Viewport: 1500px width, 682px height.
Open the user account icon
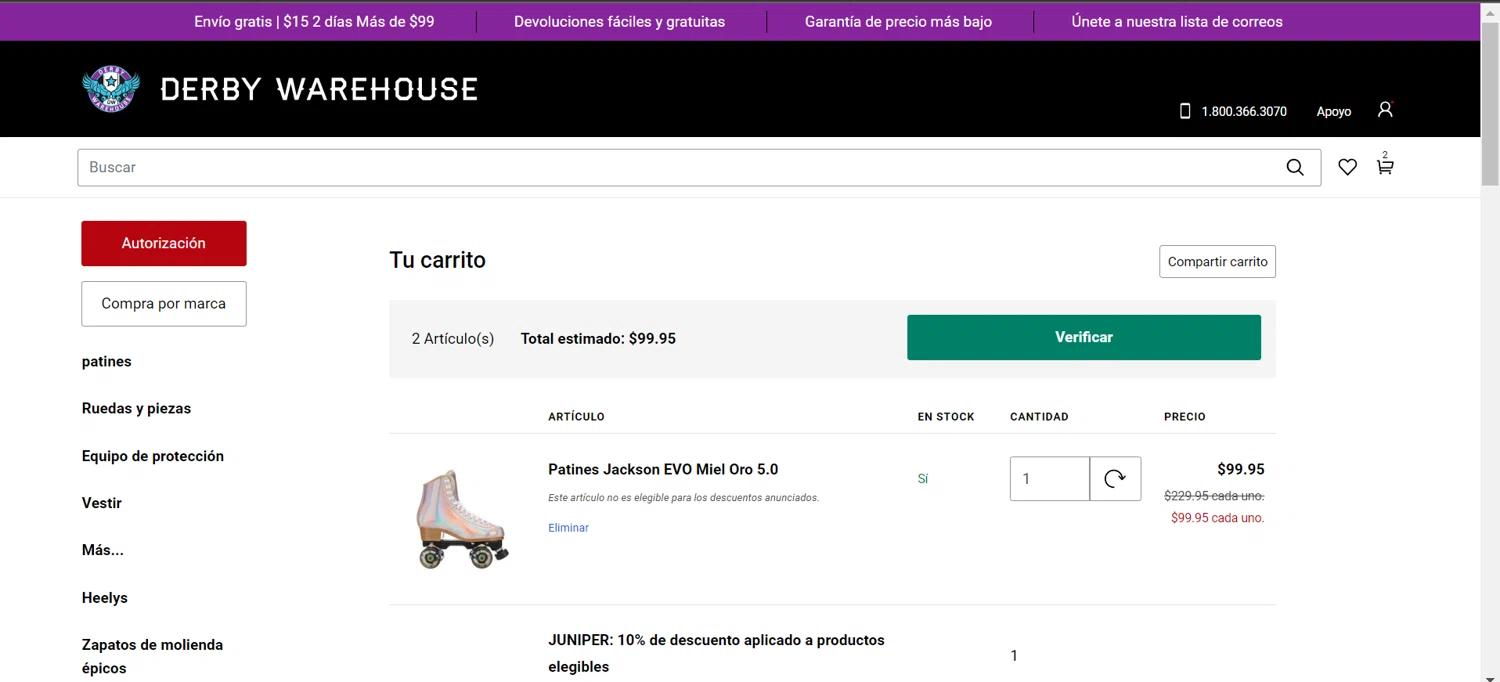(1385, 109)
